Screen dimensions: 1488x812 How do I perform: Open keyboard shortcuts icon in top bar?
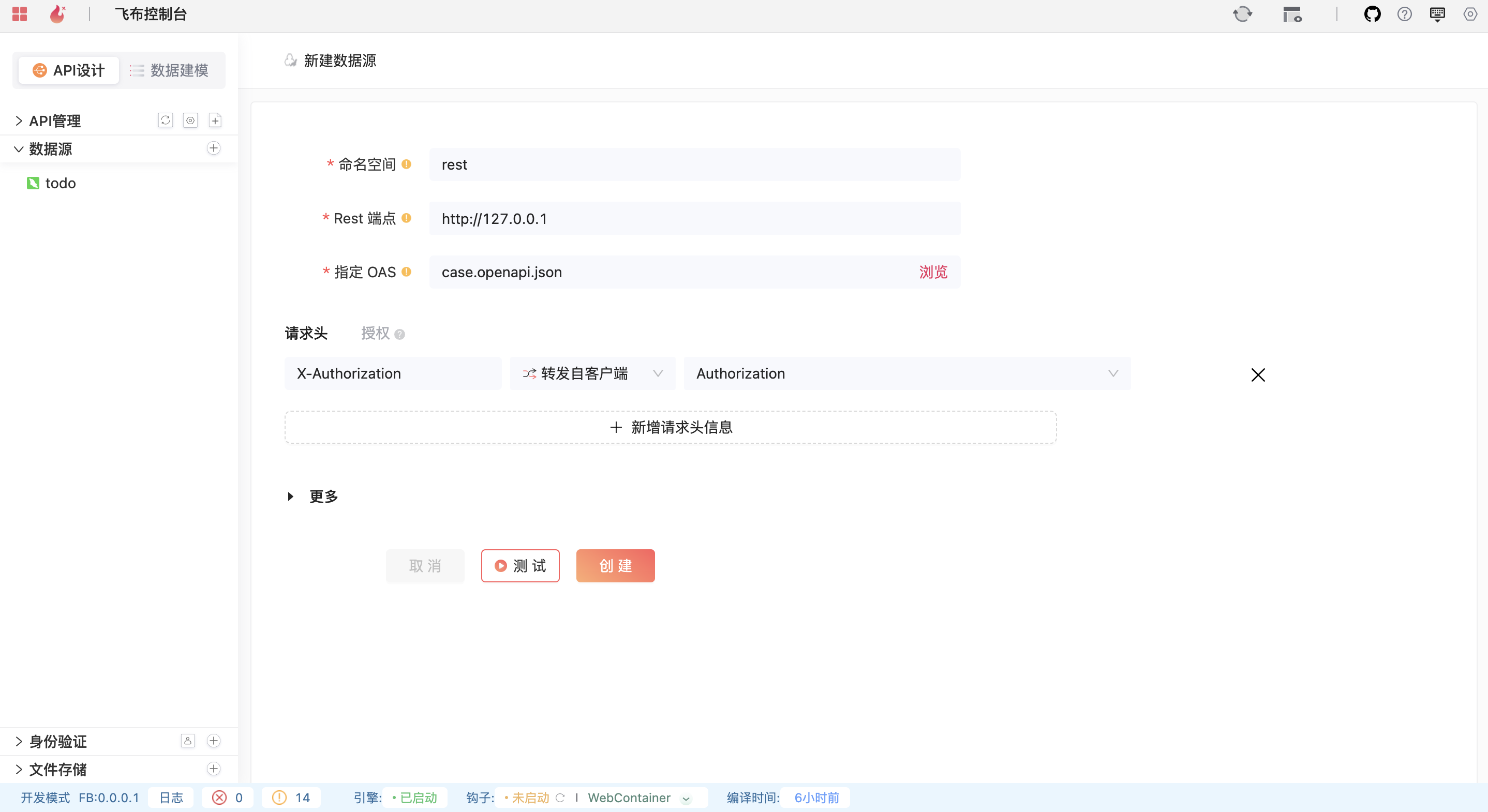point(1437,14)
